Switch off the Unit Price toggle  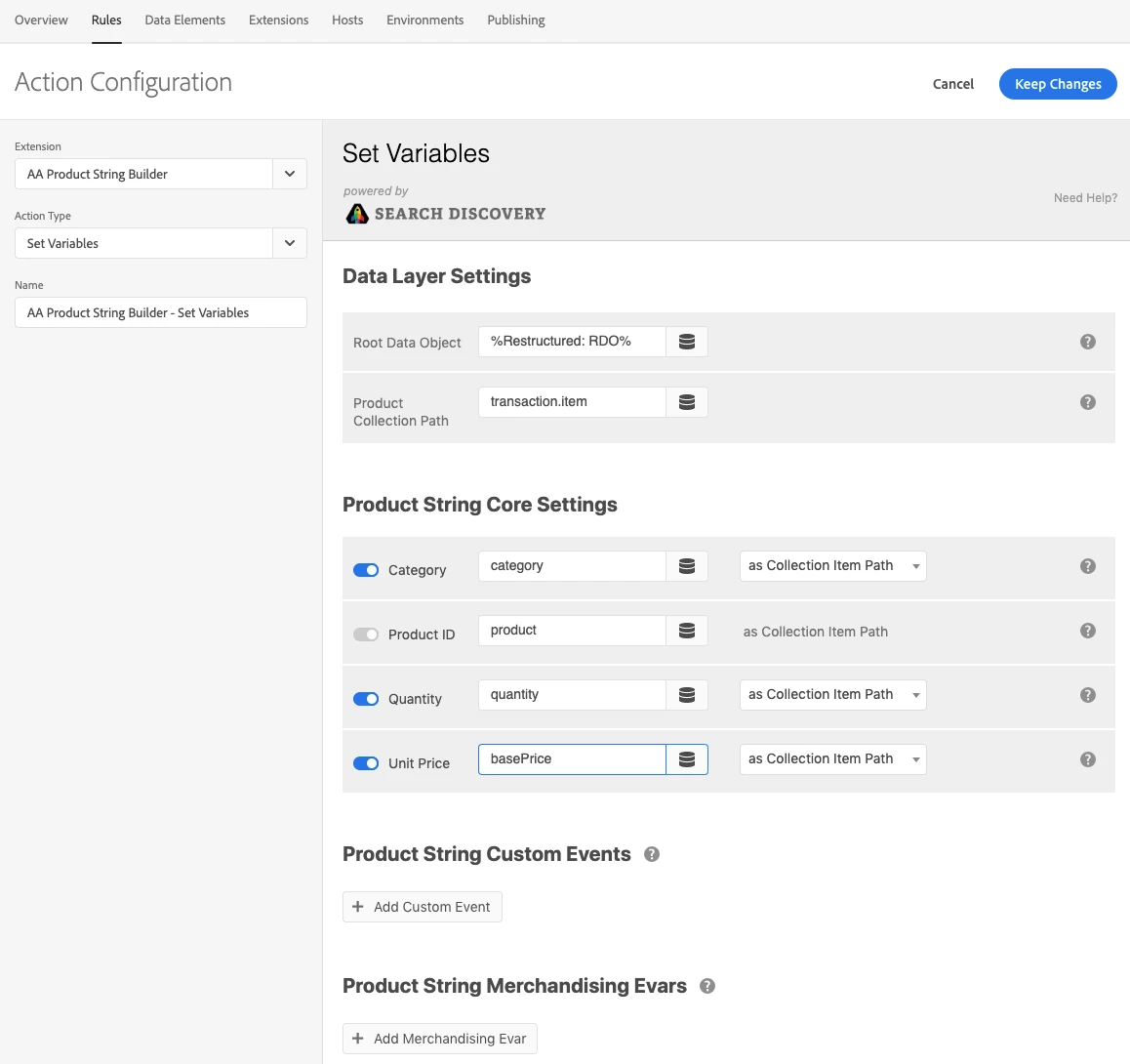click(x=366, y=763)
